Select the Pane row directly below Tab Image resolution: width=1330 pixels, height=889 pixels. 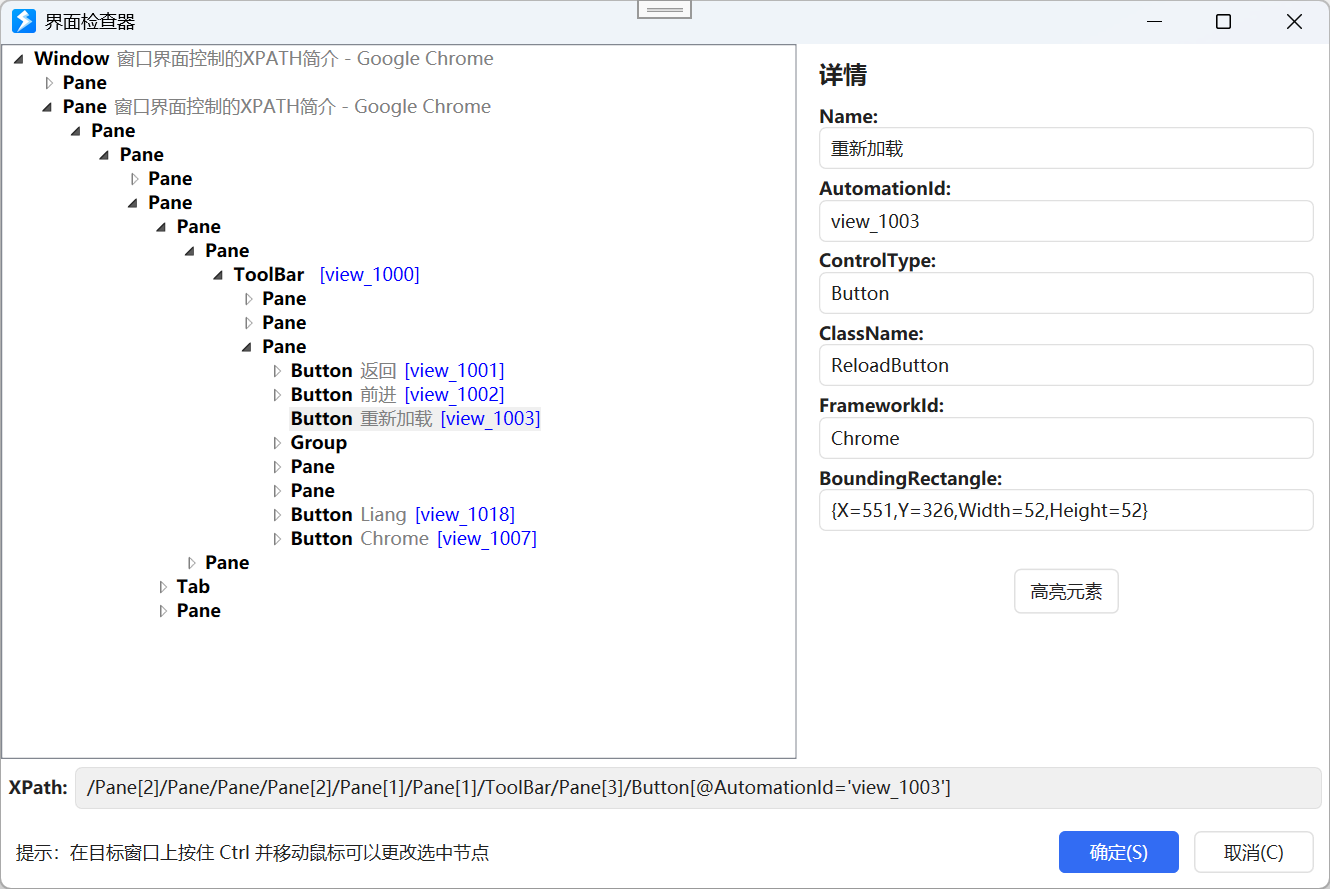pyautogui.click(x=199, y=611)
